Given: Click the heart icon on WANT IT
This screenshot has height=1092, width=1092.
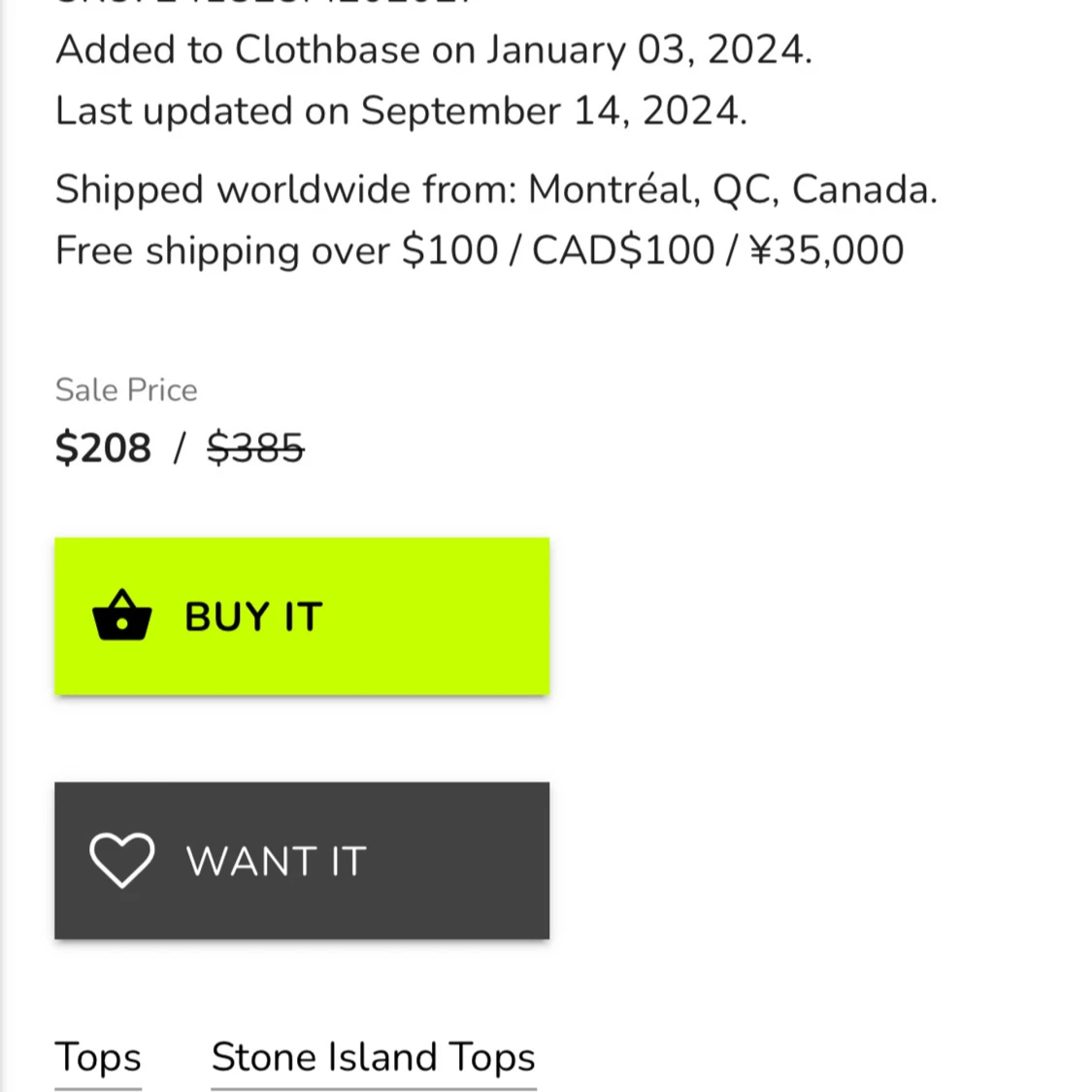Looking at the screenshot, I should (x=122, y=860).
